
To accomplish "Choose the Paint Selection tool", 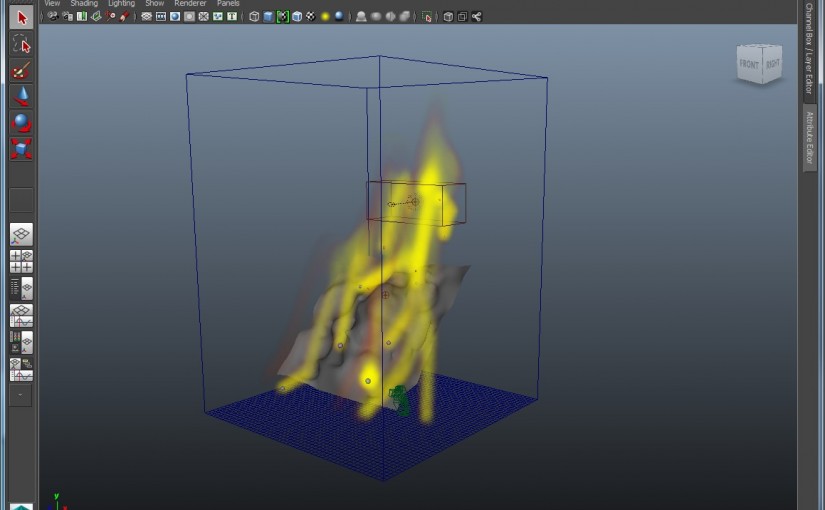I will point(21,71).
